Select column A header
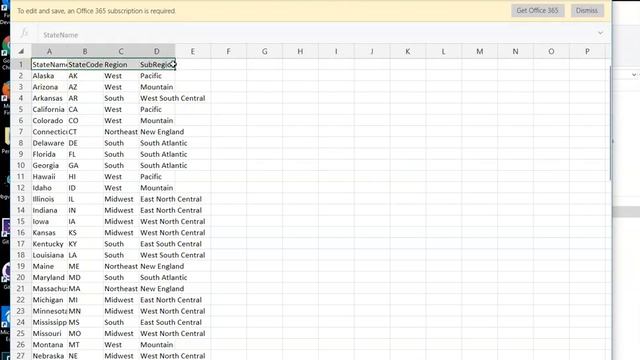The width and height of the screenshot is (640, 360). 49,51
